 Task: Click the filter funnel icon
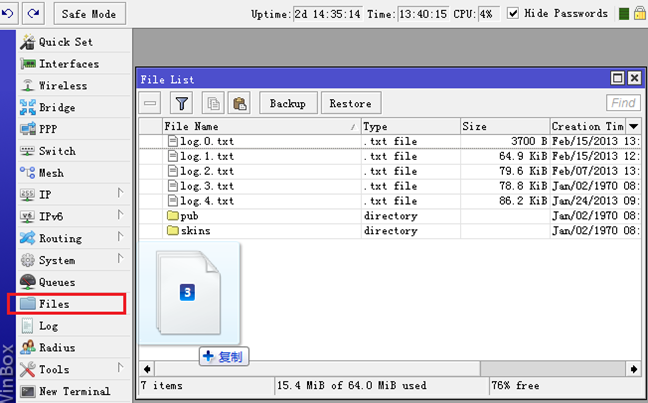tap(181, 103)
